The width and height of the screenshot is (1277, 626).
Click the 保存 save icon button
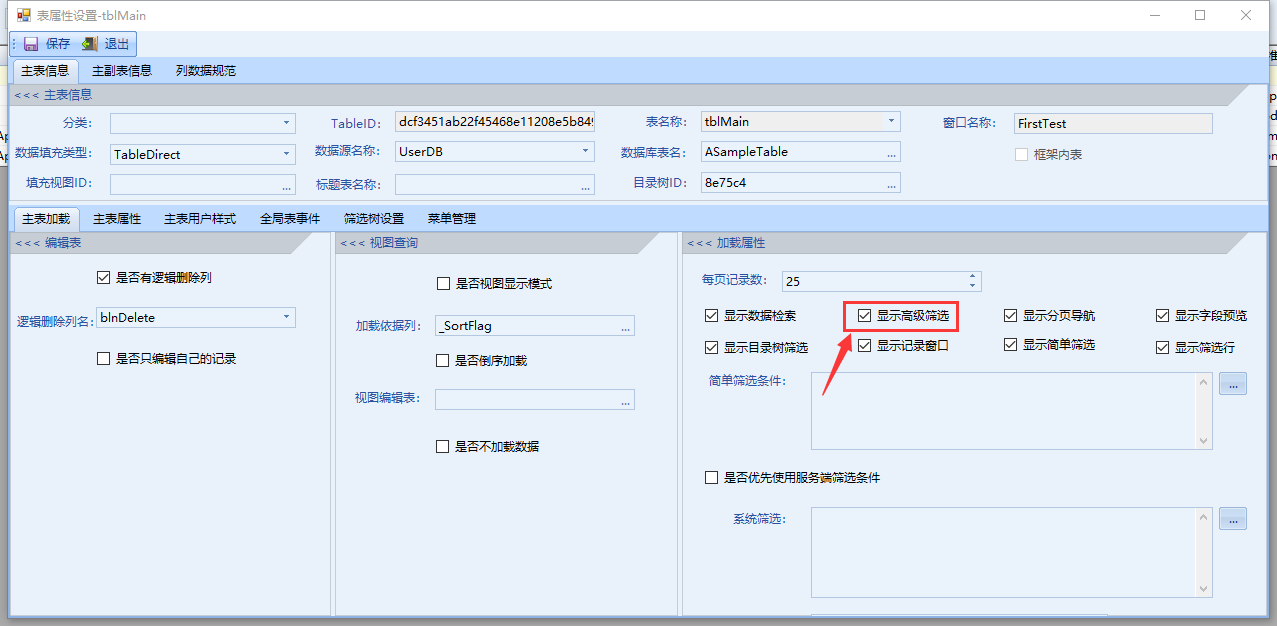pyautogui.click(x=47, y=44)
